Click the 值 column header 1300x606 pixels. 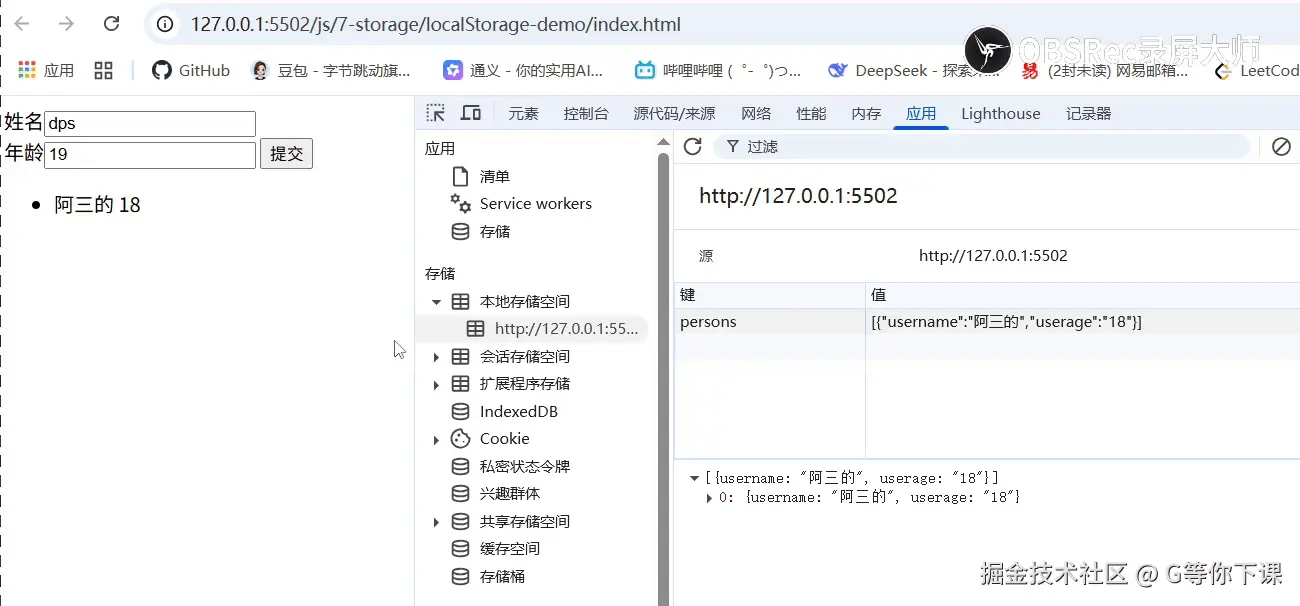[1083, 295]
